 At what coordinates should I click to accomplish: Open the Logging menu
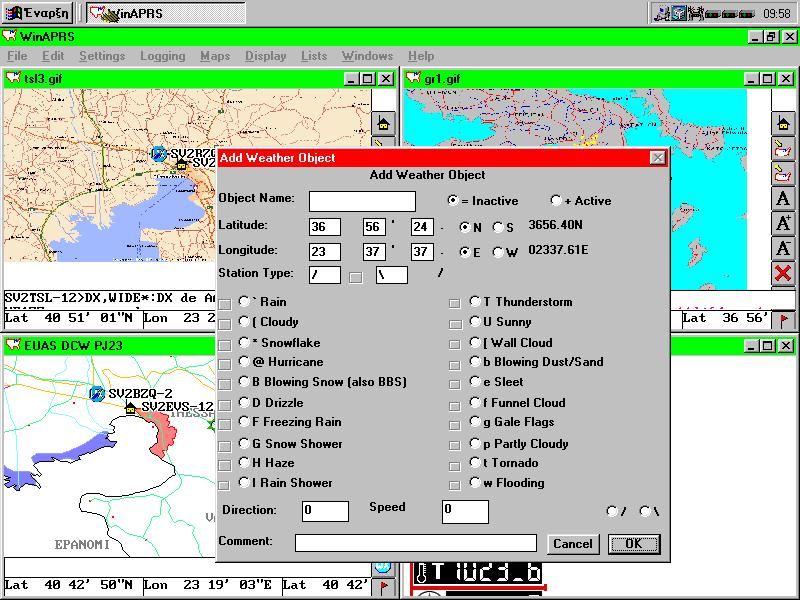163,56
